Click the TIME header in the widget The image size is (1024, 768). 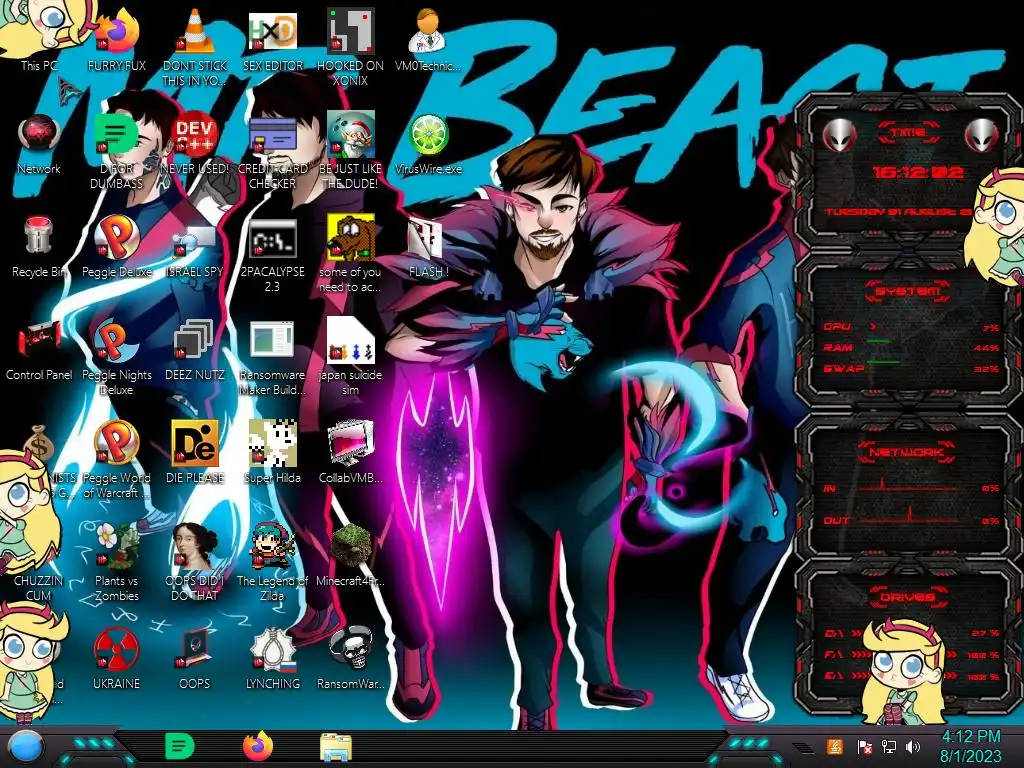pyautogui.click(x=908, y=132)
